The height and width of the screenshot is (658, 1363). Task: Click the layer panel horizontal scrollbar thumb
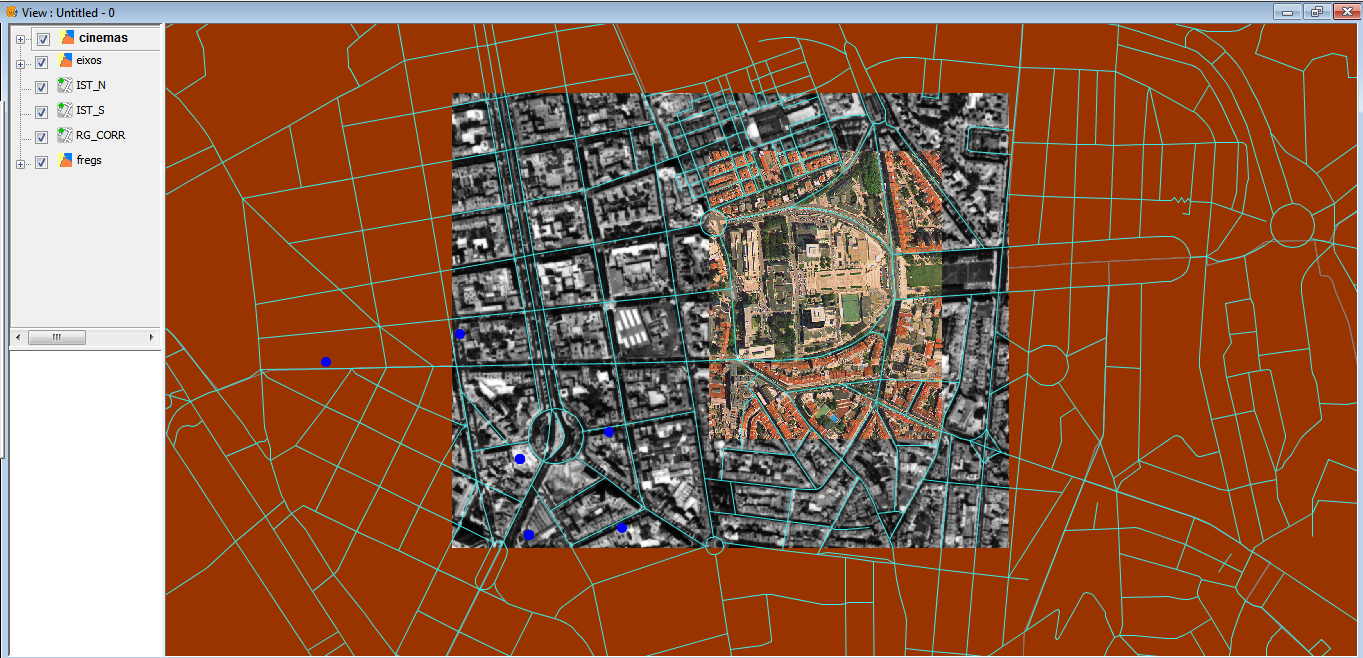(x=56, y=337)
